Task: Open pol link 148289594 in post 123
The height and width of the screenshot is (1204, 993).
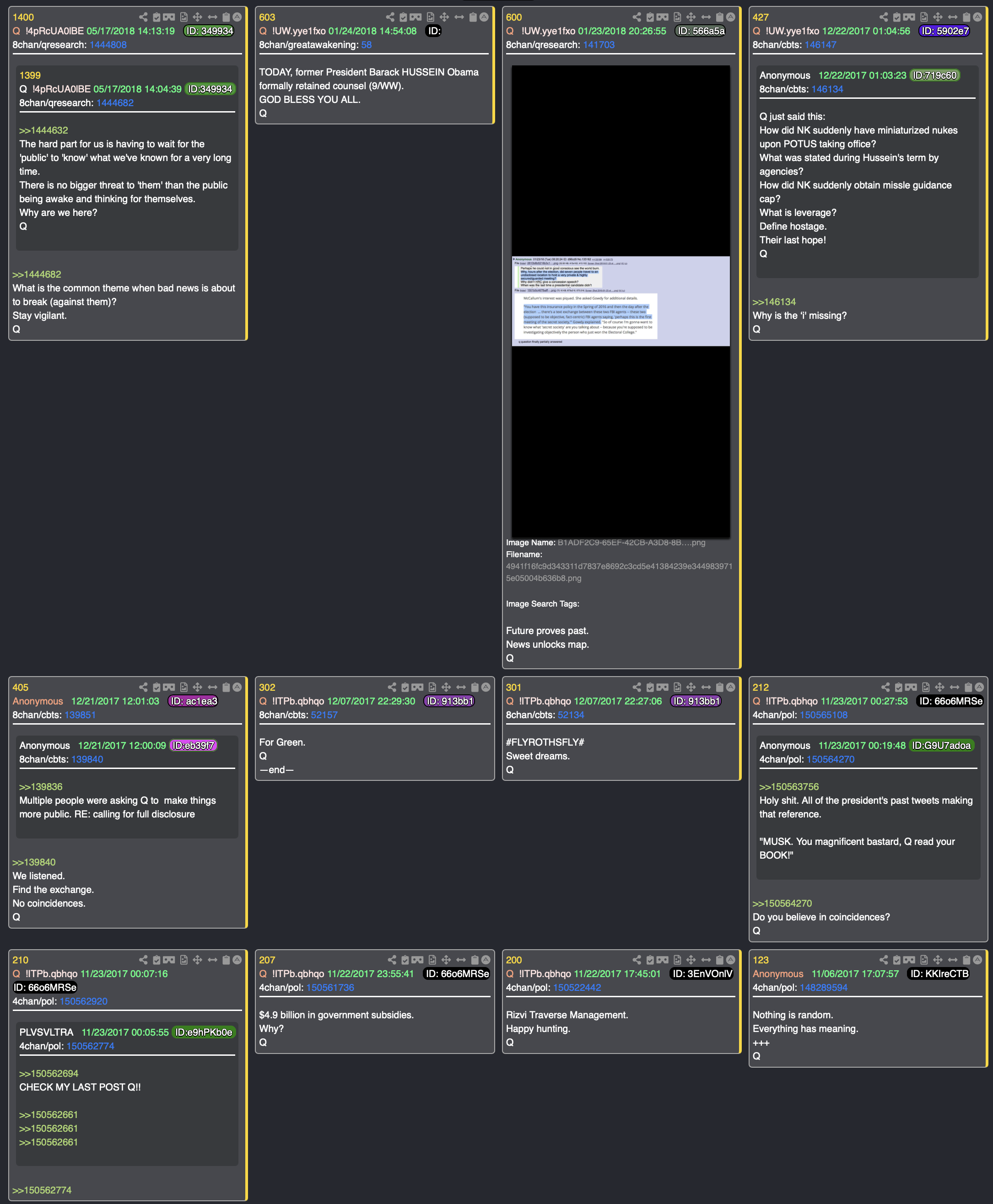Action: 824,987
